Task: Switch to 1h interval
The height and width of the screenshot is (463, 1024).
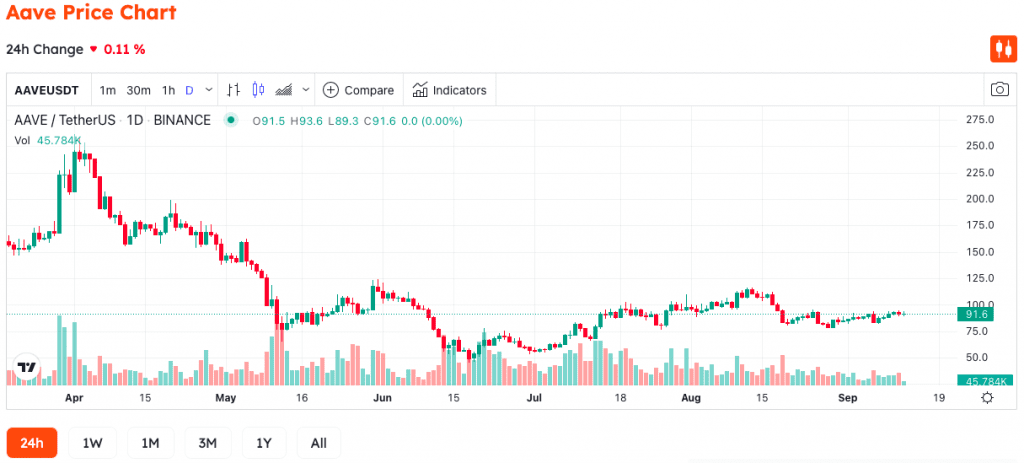Action: coord(168,90)
